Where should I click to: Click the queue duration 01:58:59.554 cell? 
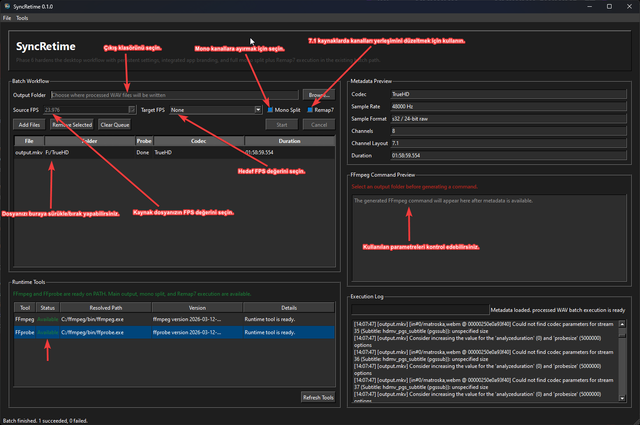(x=289, y=152)
